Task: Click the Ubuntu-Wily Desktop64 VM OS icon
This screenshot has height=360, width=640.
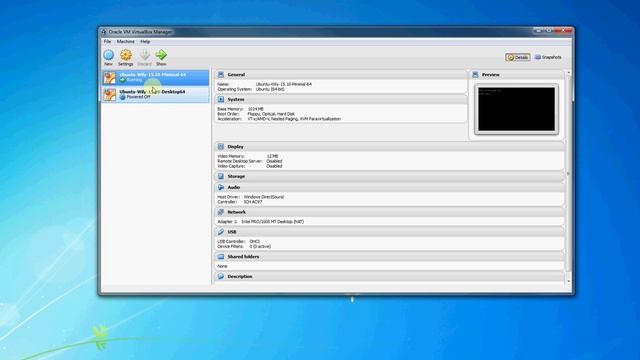Action: [x=109, y=95]
